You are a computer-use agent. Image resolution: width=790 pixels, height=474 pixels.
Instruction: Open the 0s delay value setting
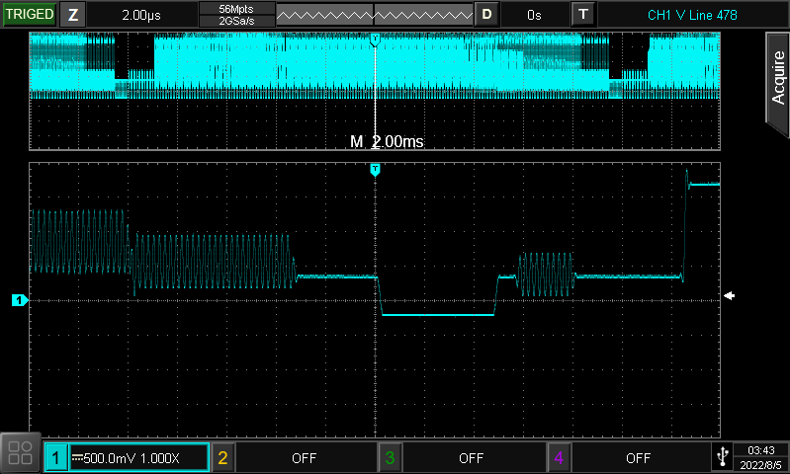tap(534, 15)
